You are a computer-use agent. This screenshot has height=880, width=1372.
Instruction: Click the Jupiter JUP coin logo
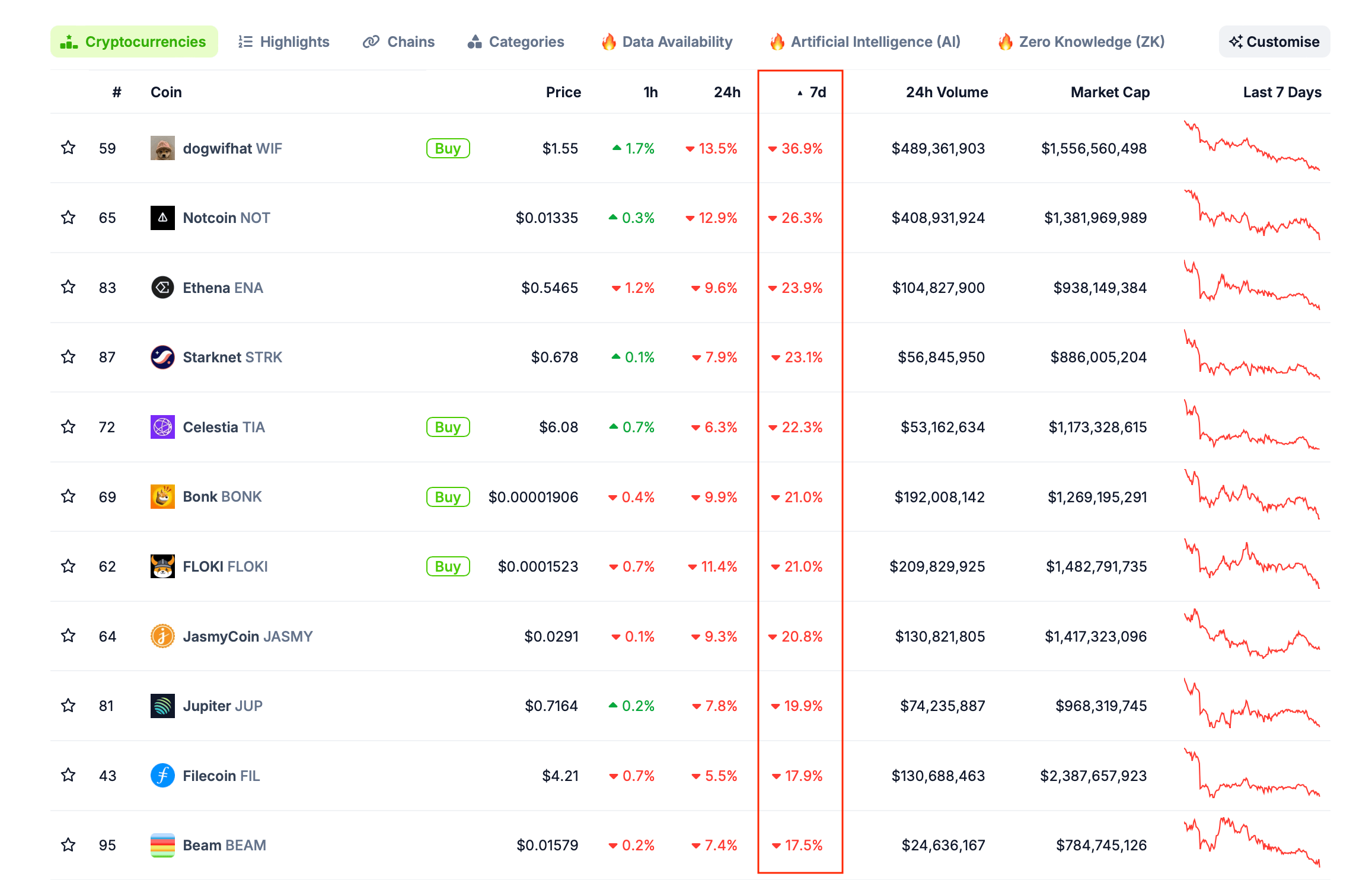click(162, 706)
